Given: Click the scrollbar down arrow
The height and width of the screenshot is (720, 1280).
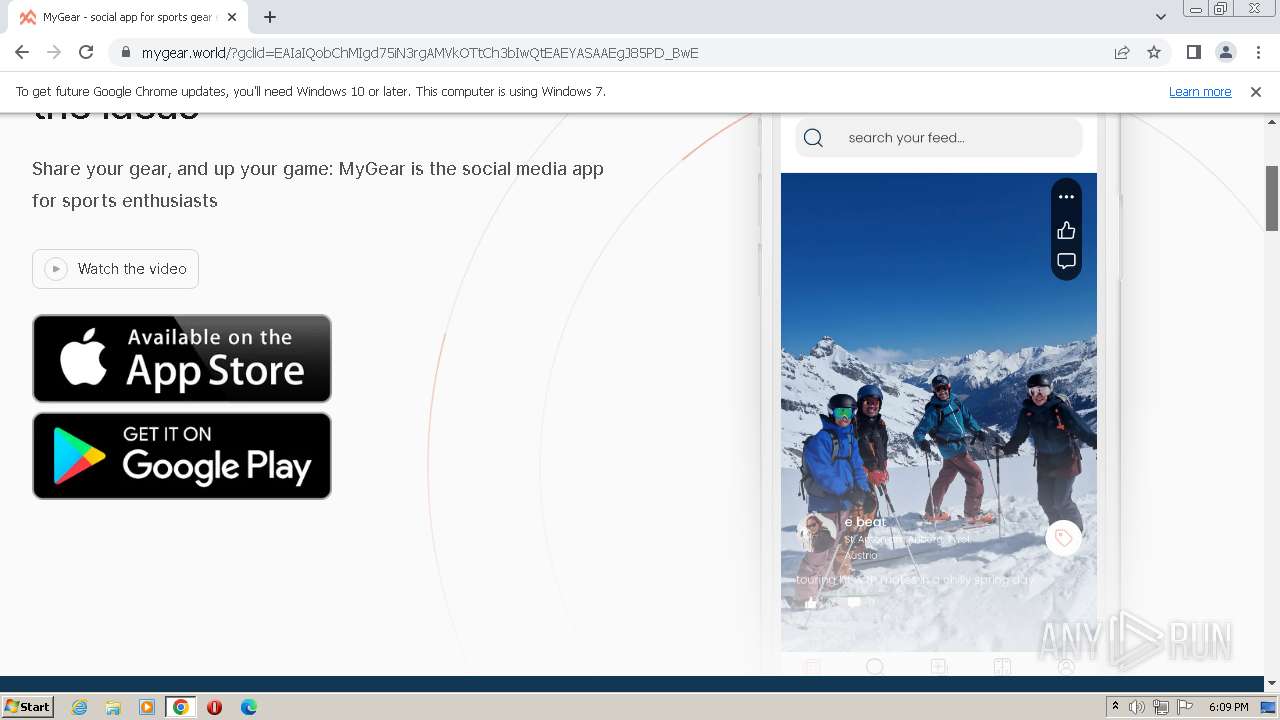Looking at the screenshot, I should (1272, 684).
